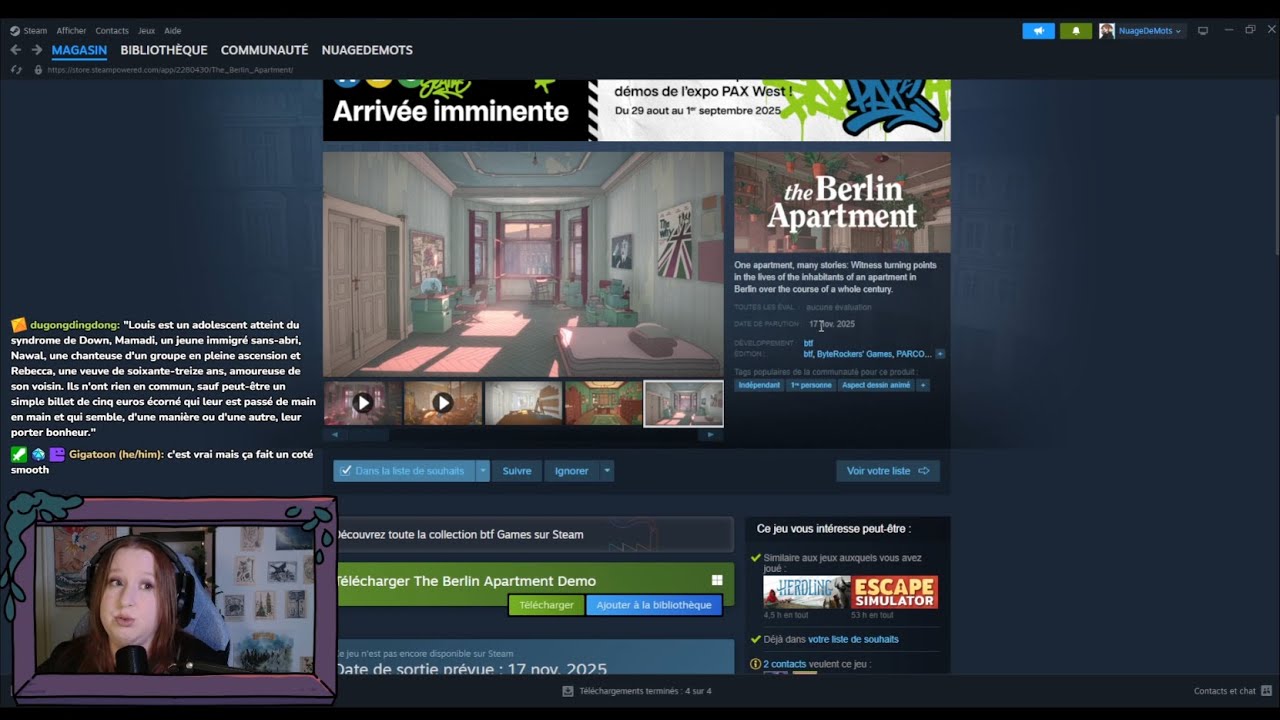Click the arrow icon on Voir votre liste
Screen dimensions: 1280x720
[x=924, y=471]
